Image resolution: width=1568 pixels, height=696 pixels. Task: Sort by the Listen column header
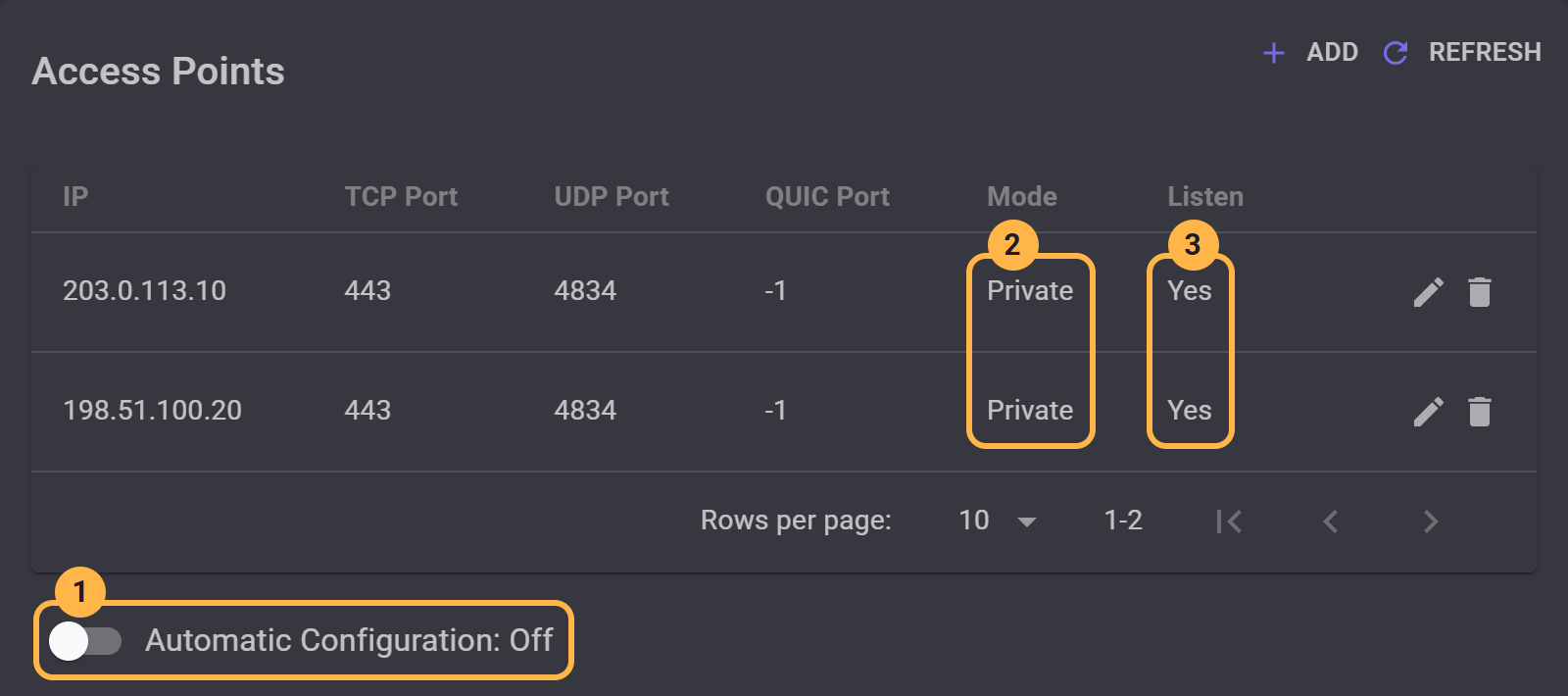pyautogui.click(x=1205, y=196)
